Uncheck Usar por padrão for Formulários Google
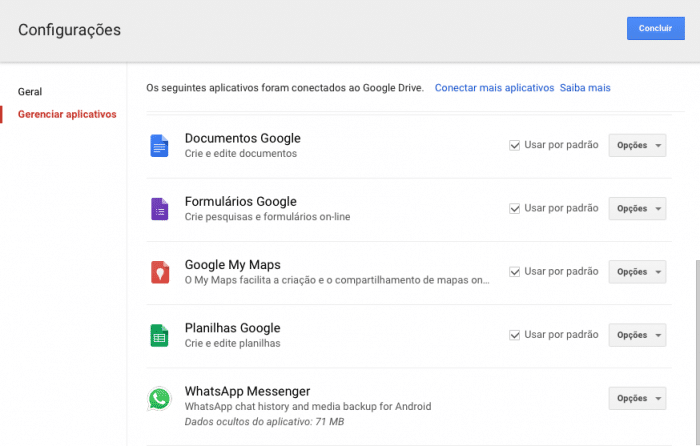Image resolution: width=700 pixels, height=446 pixels. pos(515,208)
